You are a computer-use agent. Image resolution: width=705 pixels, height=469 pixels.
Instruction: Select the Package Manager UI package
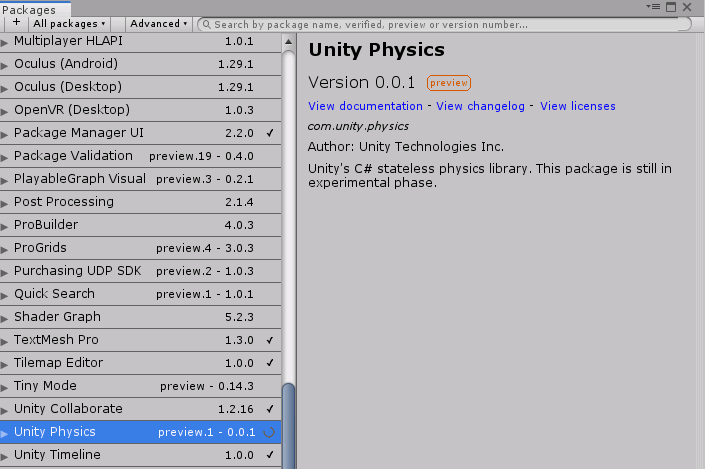140,133
